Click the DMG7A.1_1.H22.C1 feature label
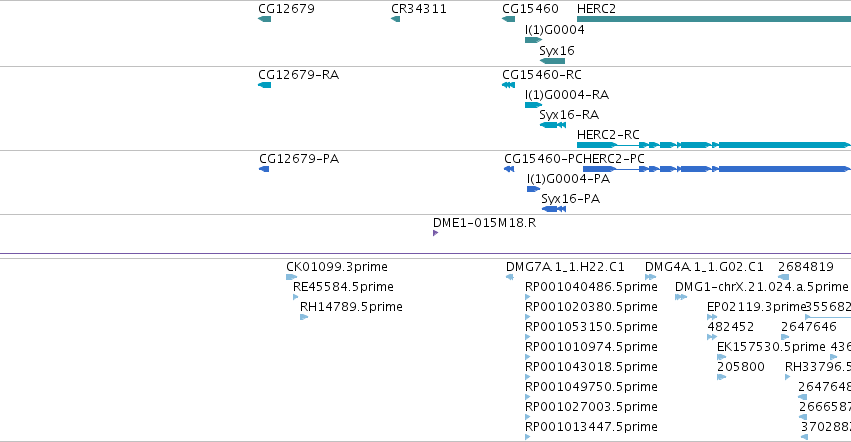 pyautogui.click(x=565, y=267)
